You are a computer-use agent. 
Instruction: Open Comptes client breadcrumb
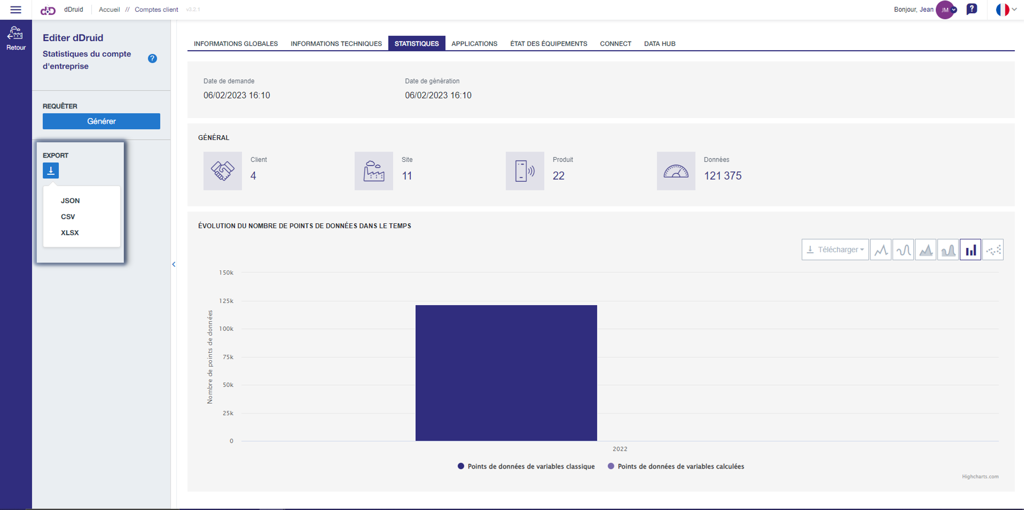click(157, 10)
